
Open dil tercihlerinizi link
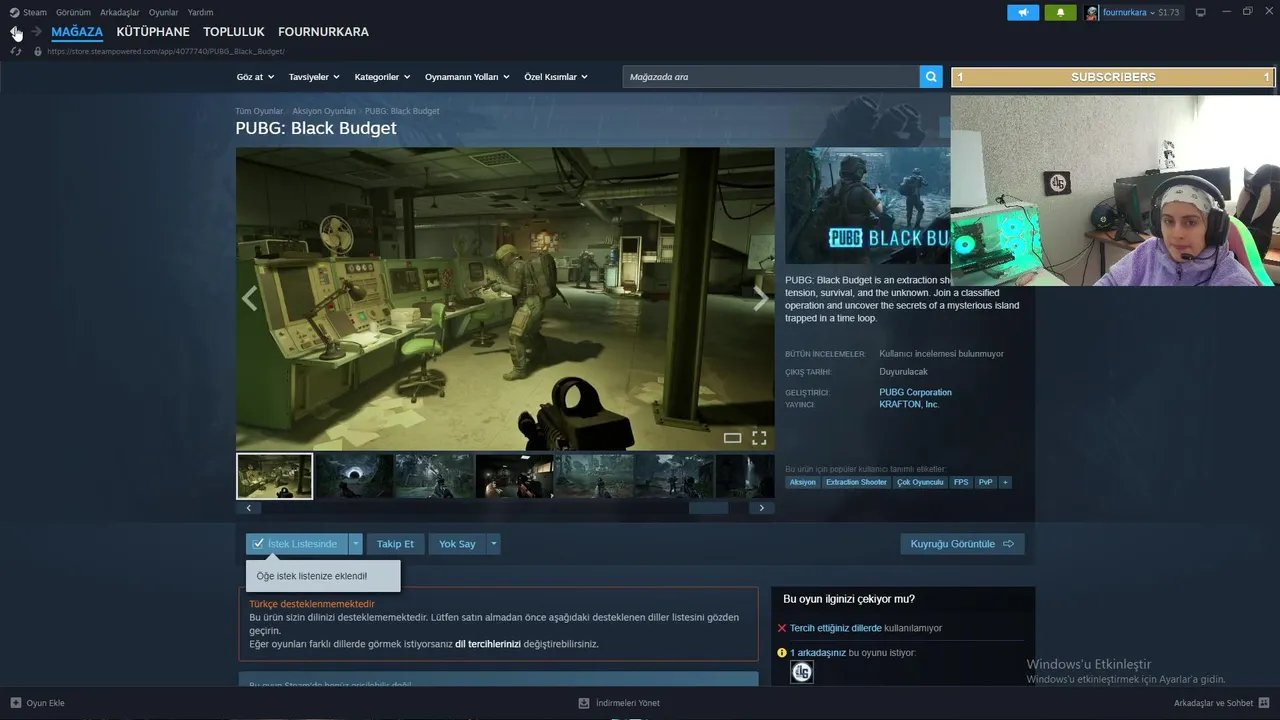[488, 644]
